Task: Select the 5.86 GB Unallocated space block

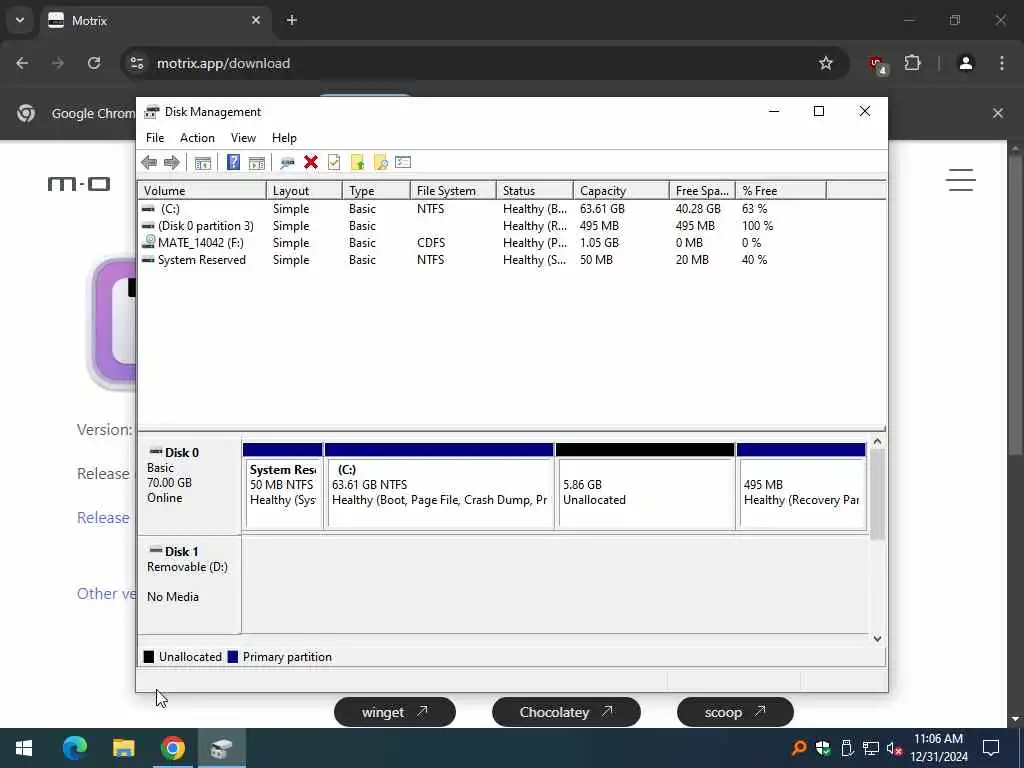Action: pyautogui.click(x=645, y=486)
